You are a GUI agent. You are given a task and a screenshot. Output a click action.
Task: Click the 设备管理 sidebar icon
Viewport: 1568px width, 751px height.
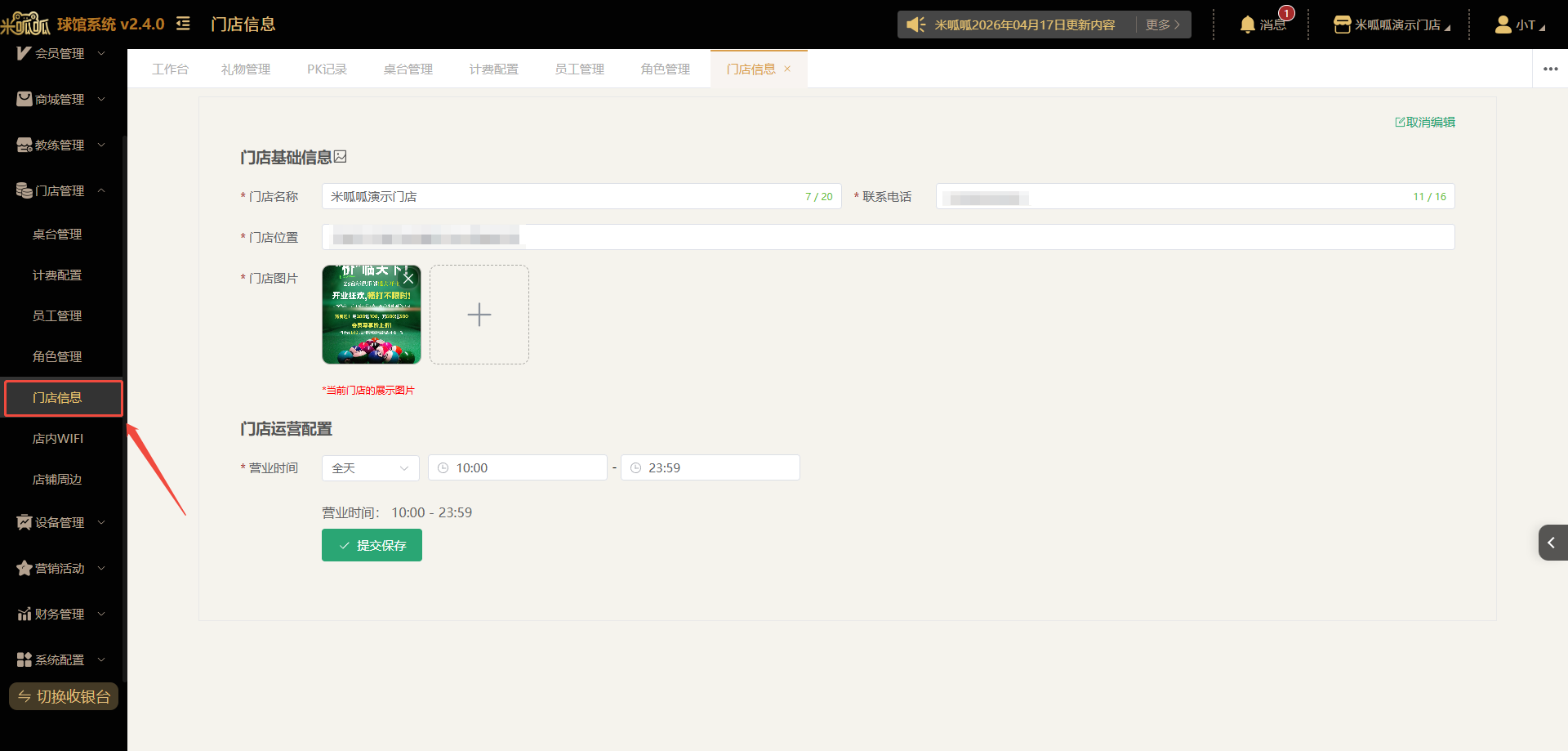[x=24, y=522]
